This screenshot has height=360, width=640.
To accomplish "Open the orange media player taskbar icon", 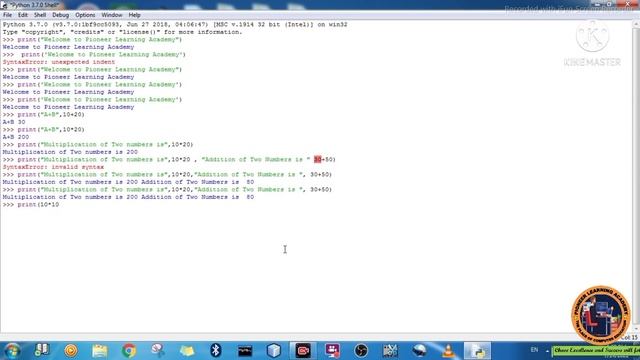I will (x=71, y=351).
